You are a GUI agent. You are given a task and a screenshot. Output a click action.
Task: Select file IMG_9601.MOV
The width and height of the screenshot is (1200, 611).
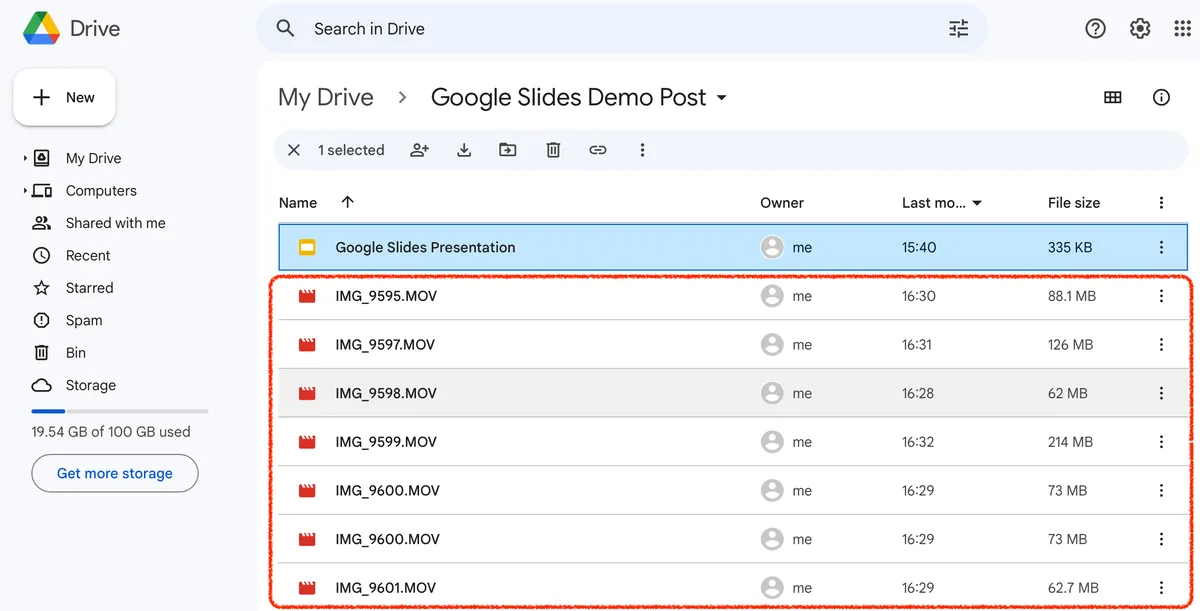(386, 588)
